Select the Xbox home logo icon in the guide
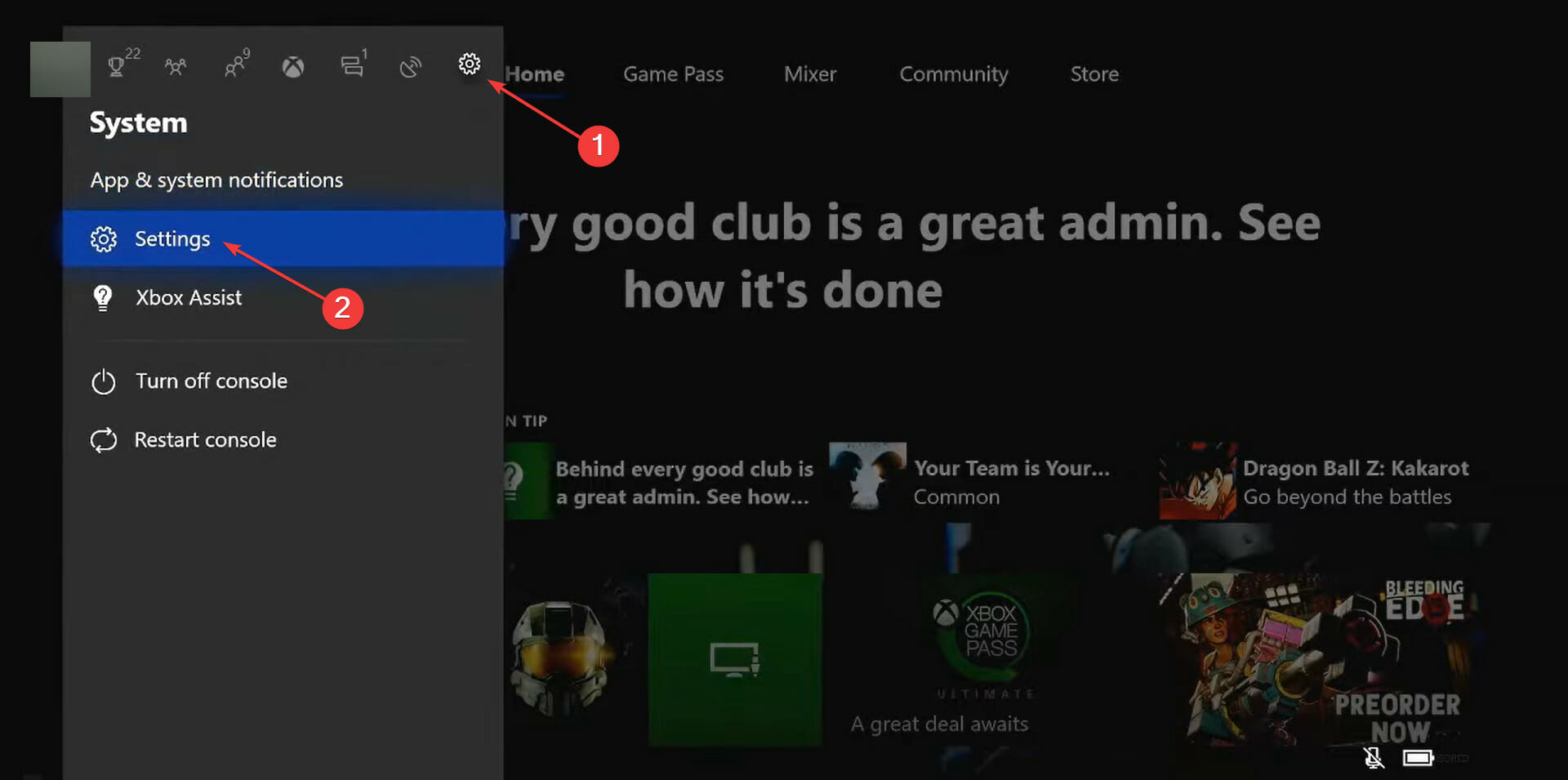 pyautogui.click(x=293, y=66)
